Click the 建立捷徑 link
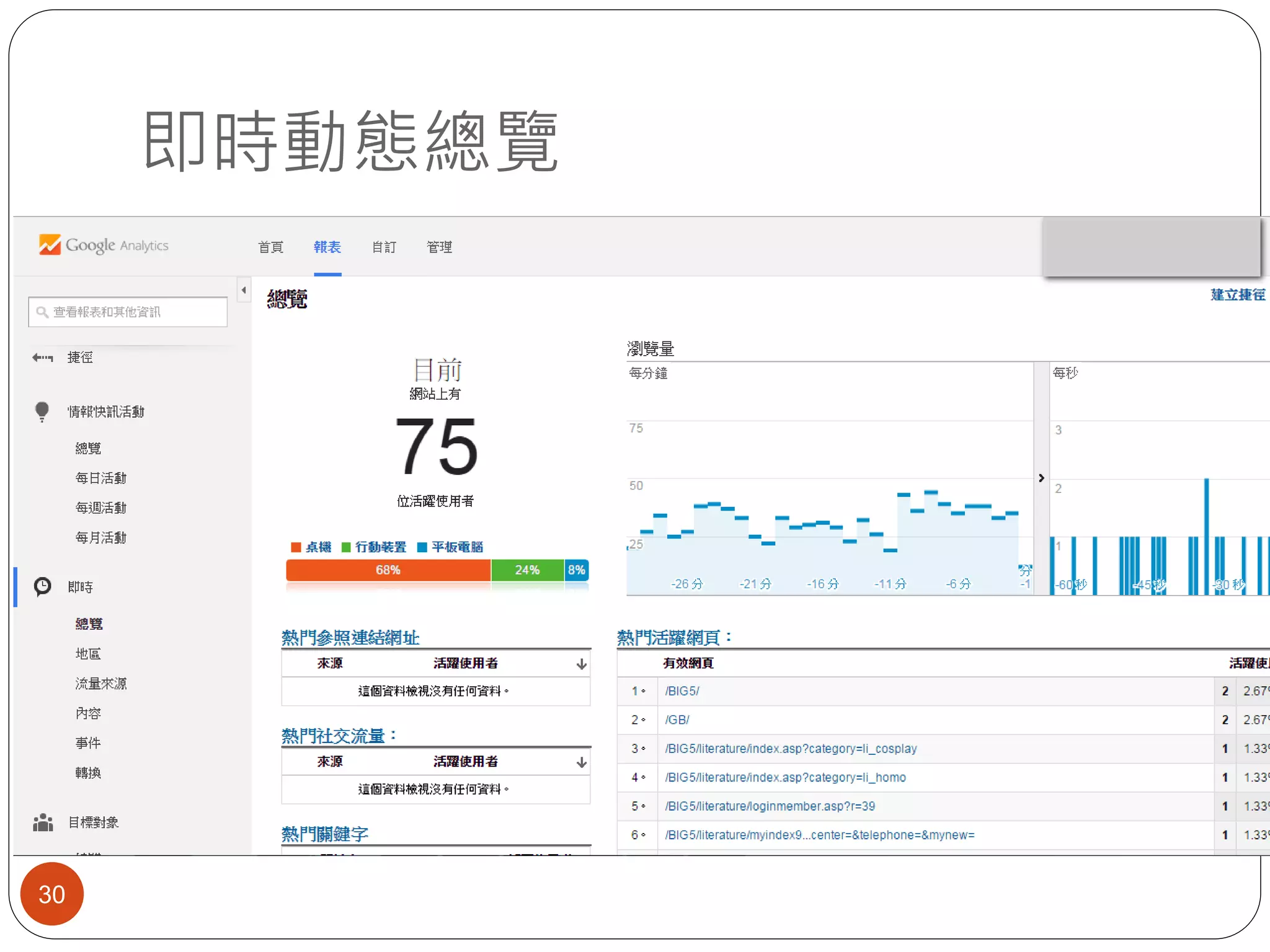Image resolution: width=1270 pixels, height=952 pixels. [x=1237, y=295]
